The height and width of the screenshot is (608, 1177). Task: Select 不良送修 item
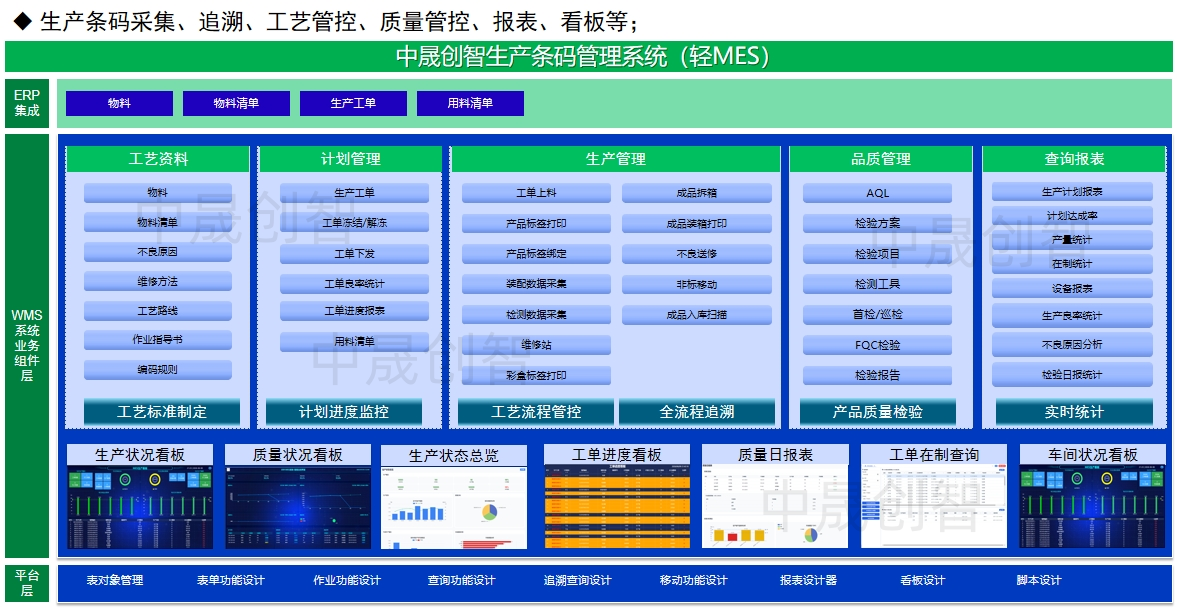tap(697, 254)
